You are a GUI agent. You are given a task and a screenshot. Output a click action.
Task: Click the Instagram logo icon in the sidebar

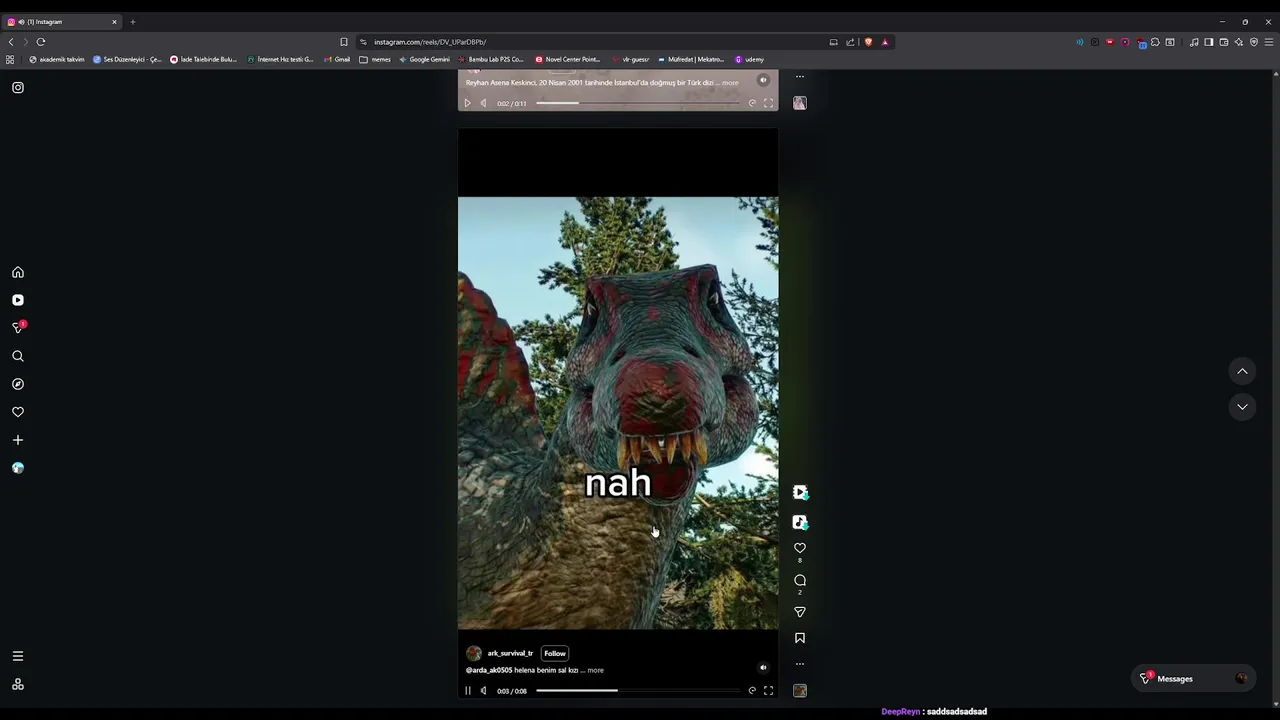[x=18, y=88]
